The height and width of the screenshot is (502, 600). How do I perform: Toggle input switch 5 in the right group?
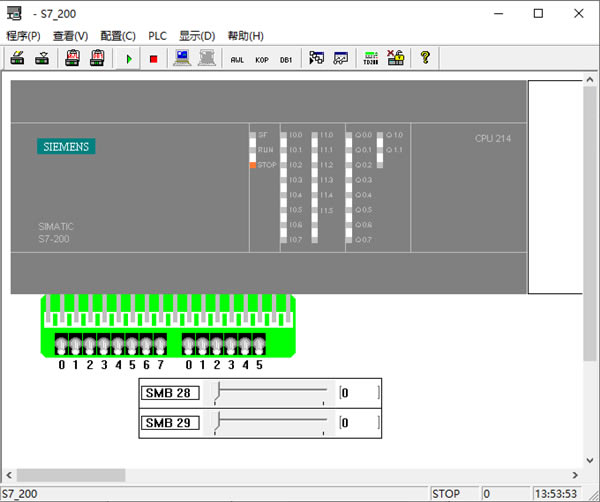pos(259,344)
